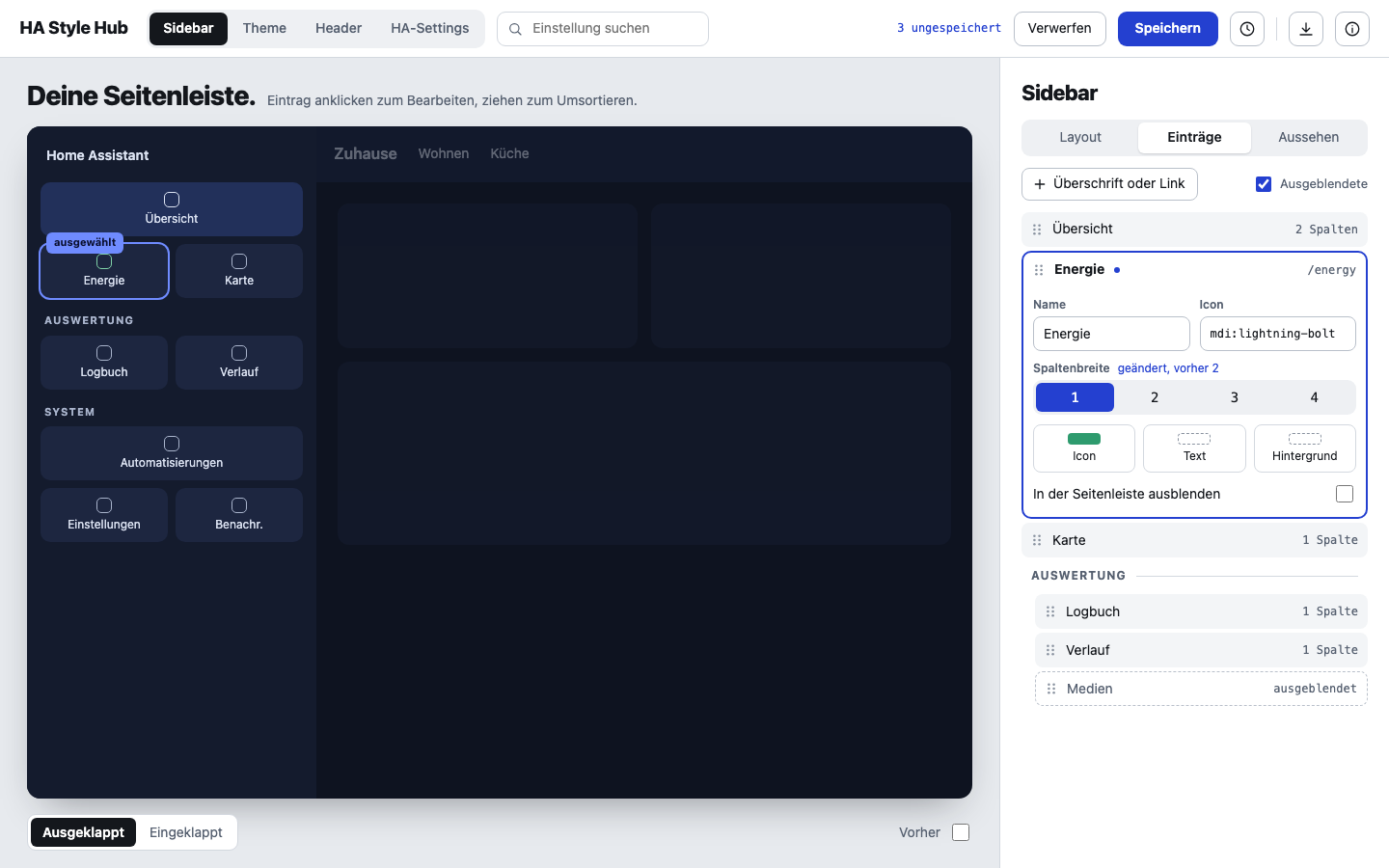
Task: Grab the drag handle of Verlauf row
Action: [1050, 650]
